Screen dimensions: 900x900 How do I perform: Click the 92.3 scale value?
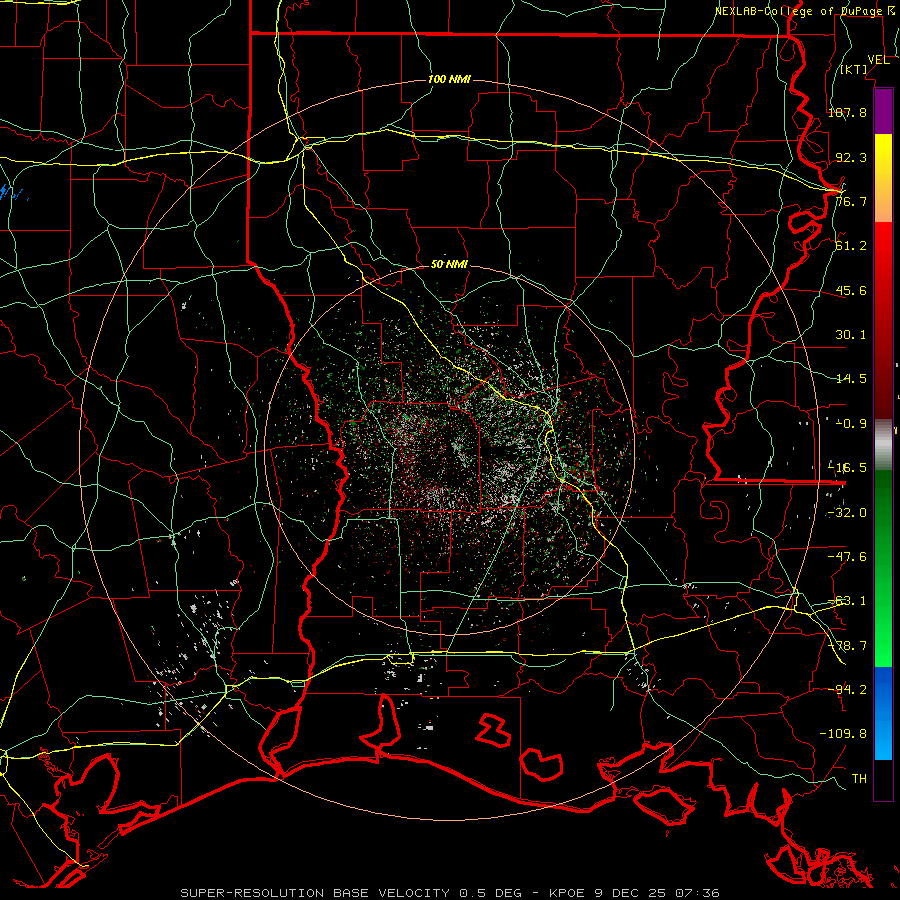[851, 157]
